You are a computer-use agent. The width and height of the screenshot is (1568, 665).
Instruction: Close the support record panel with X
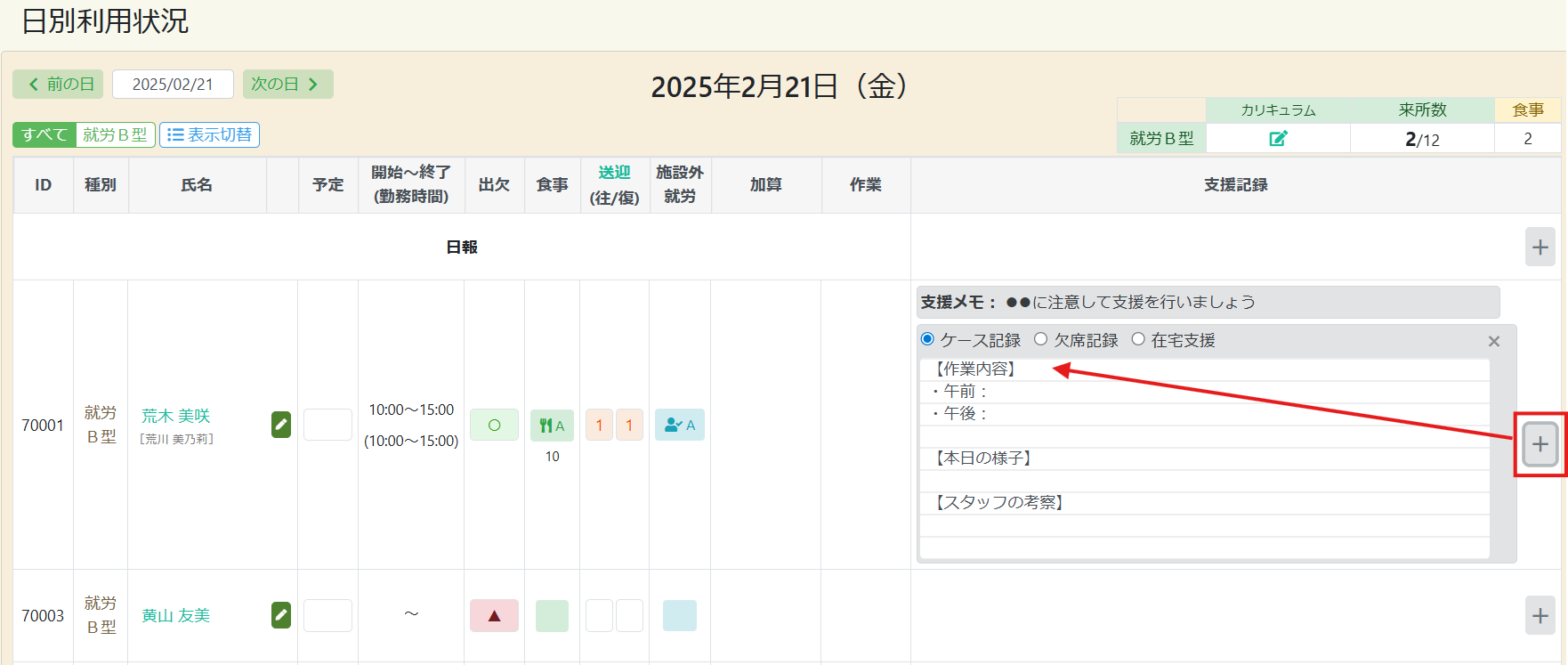[x=1494, y=341]
